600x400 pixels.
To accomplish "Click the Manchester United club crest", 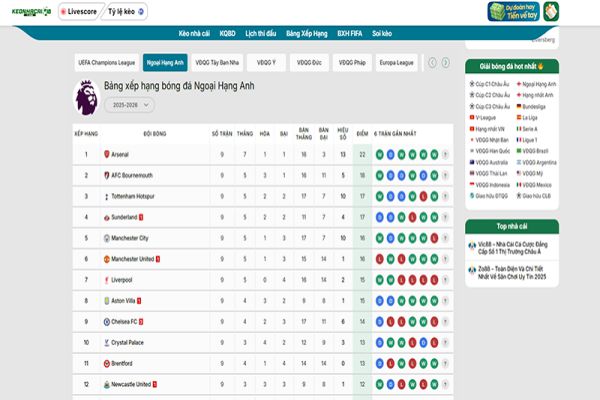I will click(x=109, y=258).
